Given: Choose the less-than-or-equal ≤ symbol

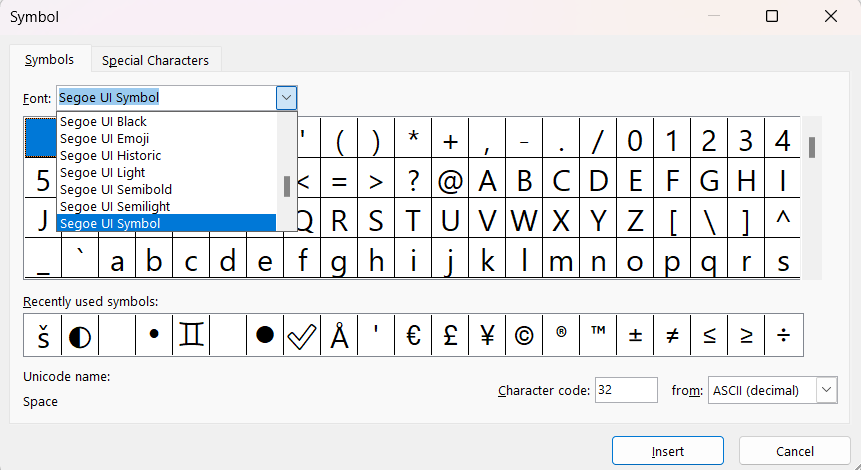Looking at the screenshot, I should pos(709,335).
